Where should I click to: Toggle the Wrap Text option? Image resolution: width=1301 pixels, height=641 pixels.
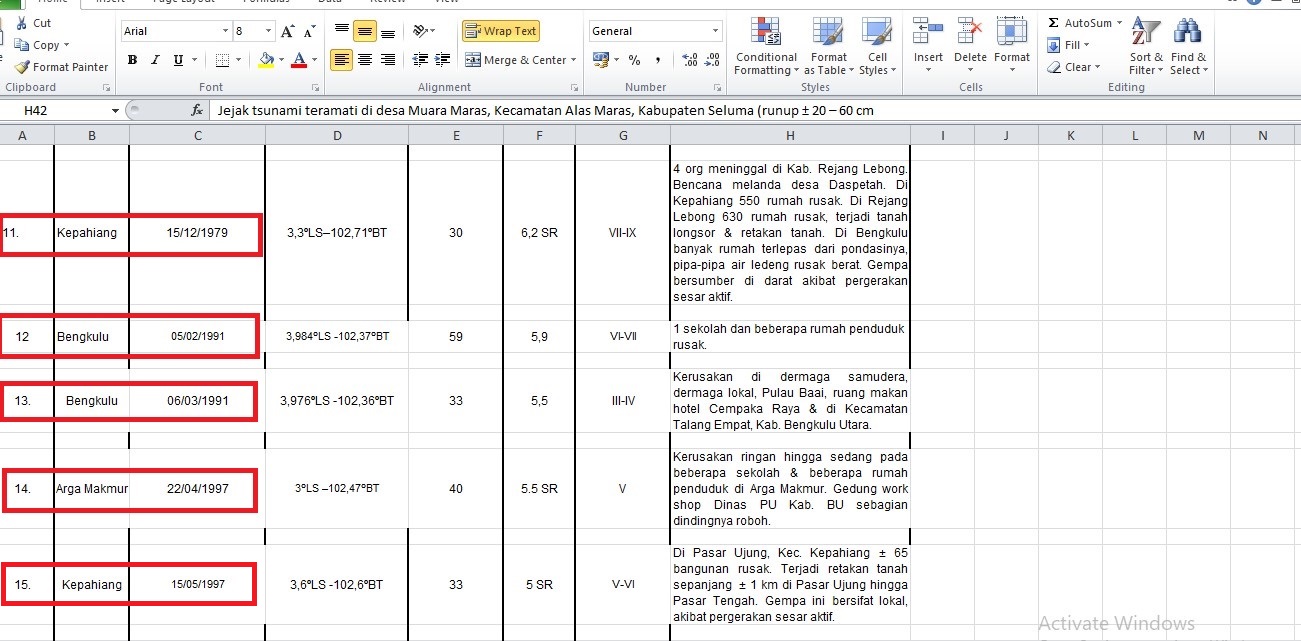(501, 31)
